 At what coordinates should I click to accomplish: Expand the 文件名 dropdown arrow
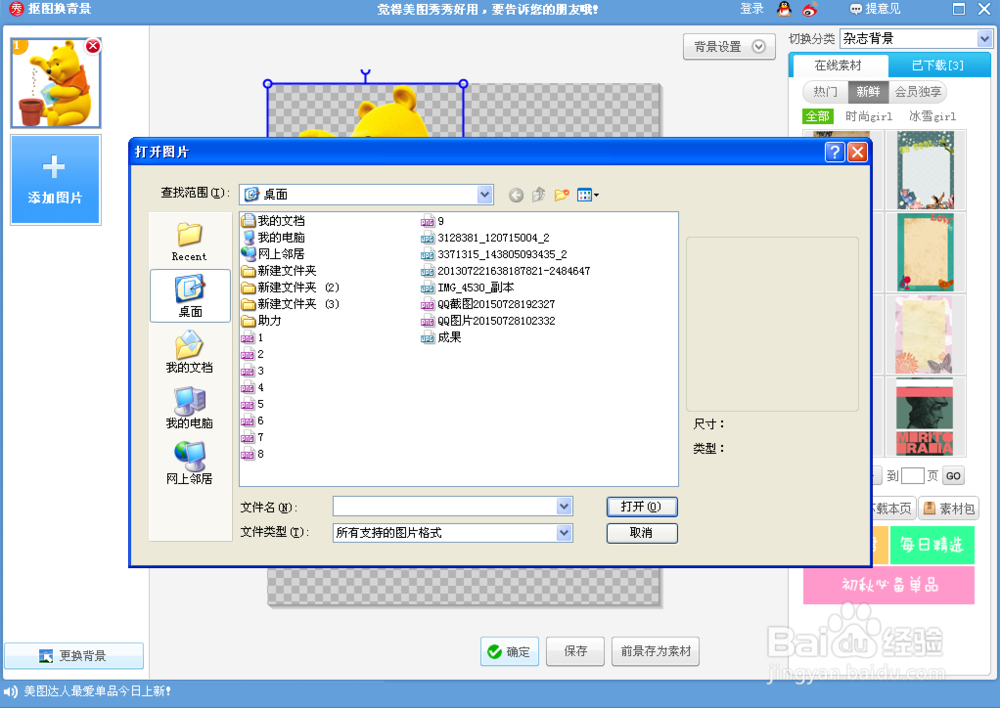[x=564, y=506]
